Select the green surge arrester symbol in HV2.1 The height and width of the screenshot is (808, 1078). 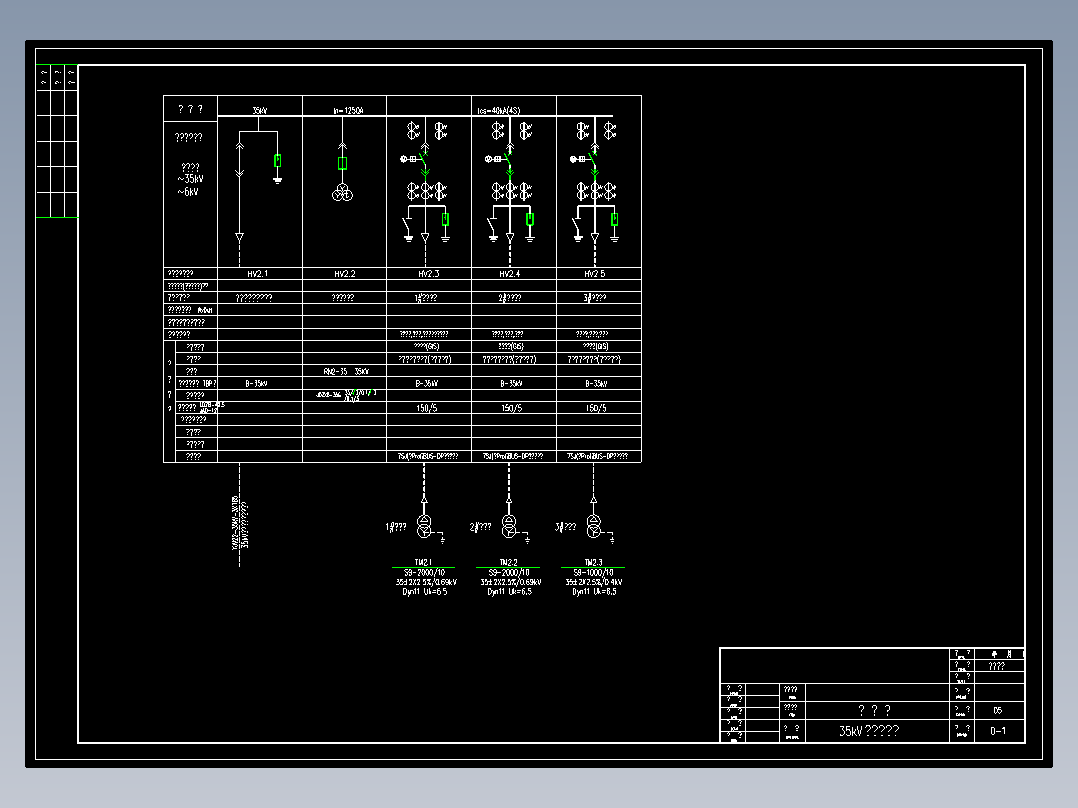(x=278, y=161)
